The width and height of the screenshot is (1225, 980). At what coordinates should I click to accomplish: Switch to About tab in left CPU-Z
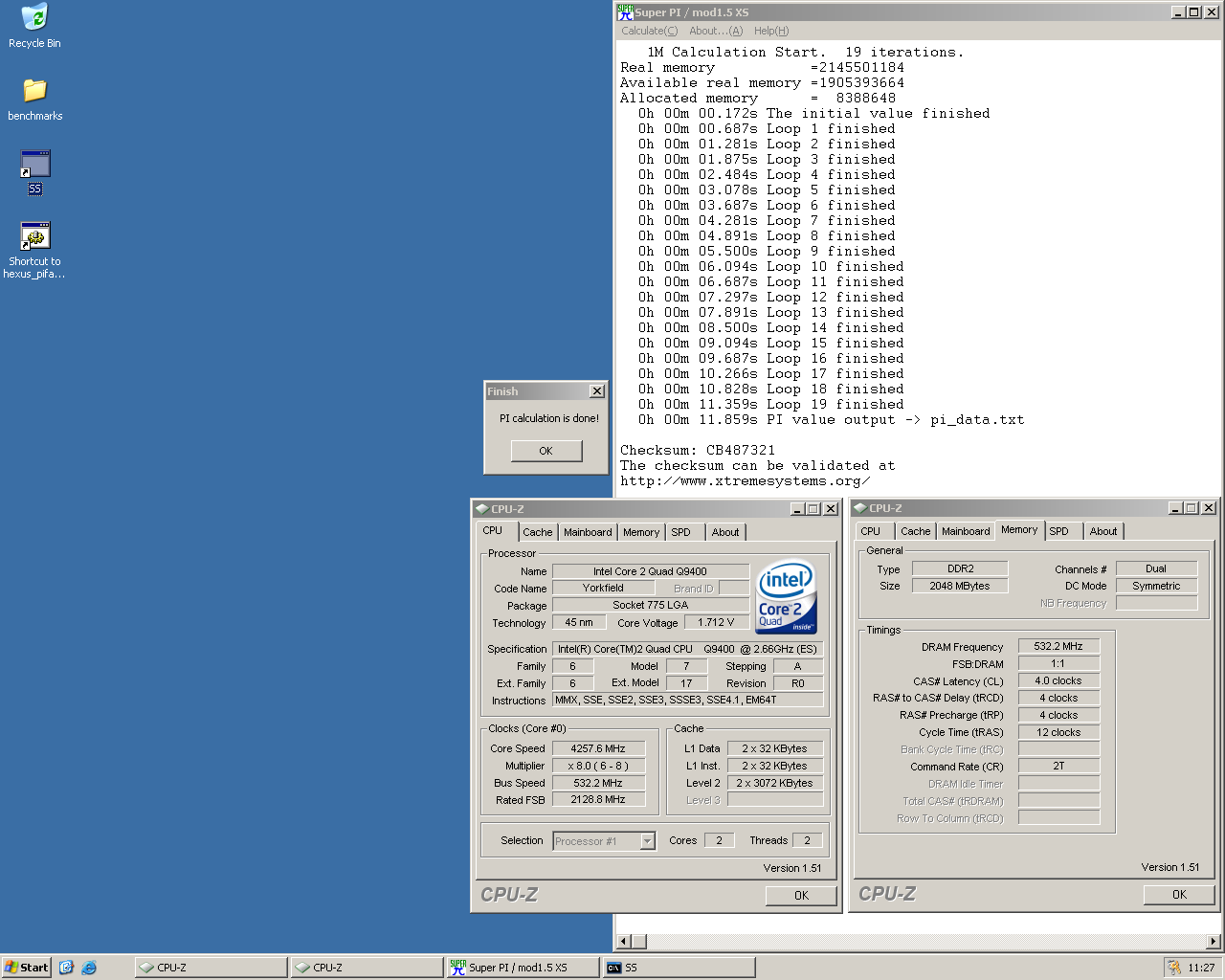pyautogui.click(x=725, y=532)
